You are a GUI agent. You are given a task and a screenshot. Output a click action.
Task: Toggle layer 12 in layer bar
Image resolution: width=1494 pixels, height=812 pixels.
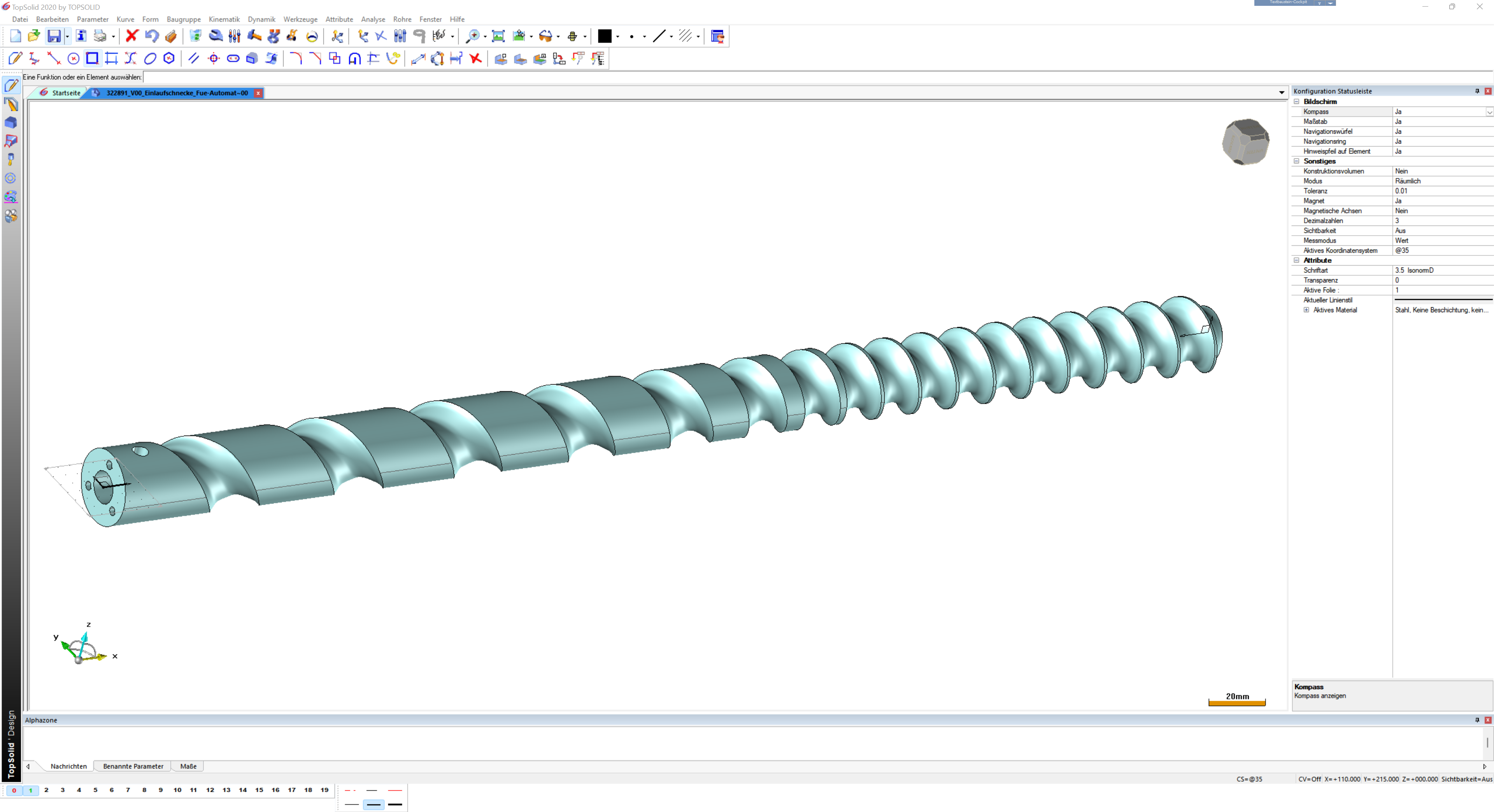(x=210, y=790)
